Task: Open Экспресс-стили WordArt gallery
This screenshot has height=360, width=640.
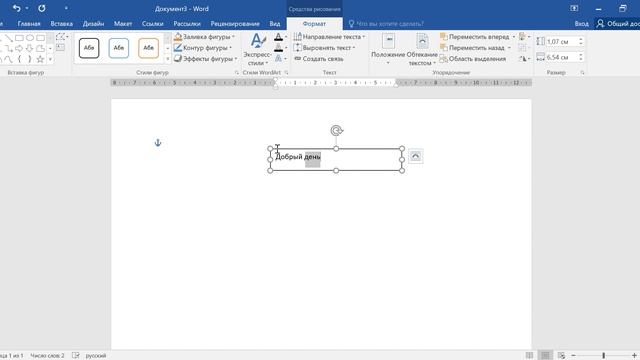Action: 257,49
